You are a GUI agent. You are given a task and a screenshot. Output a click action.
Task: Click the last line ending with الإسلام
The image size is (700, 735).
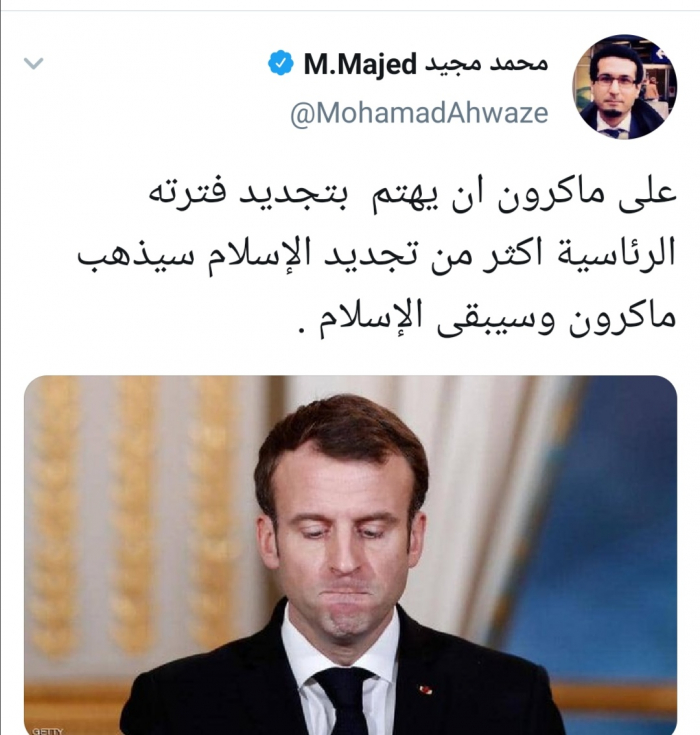pyautogui.click(x=488, y=318)
